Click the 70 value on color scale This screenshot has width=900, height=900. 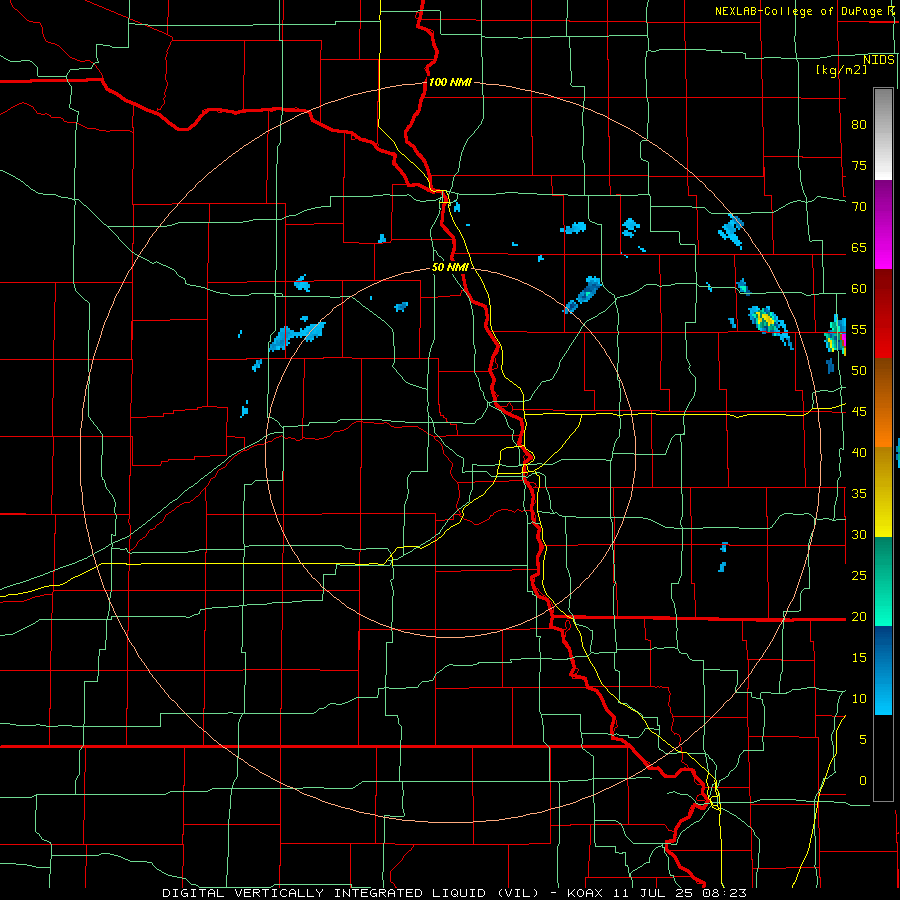click(x=859, y=207)
